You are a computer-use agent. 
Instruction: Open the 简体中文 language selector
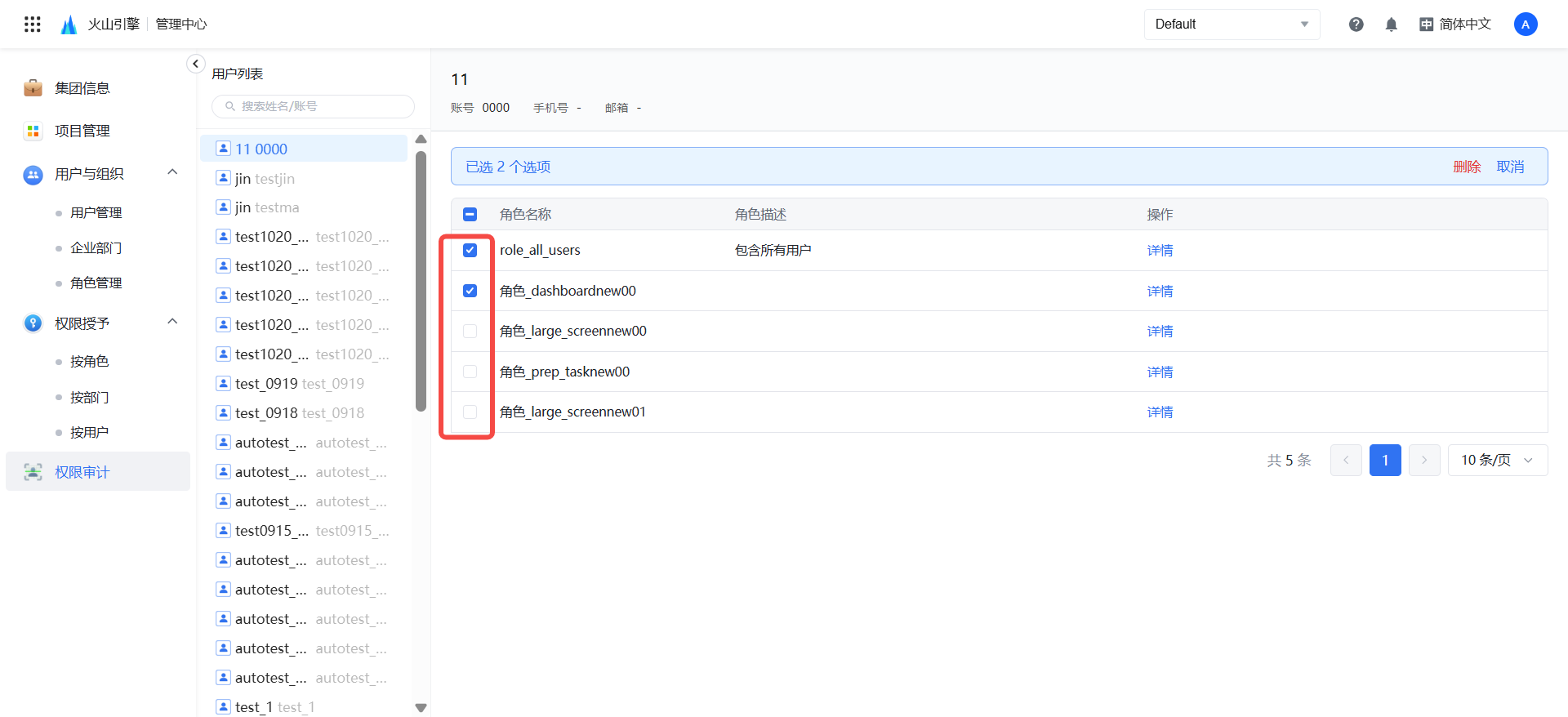coord(1455,24)
